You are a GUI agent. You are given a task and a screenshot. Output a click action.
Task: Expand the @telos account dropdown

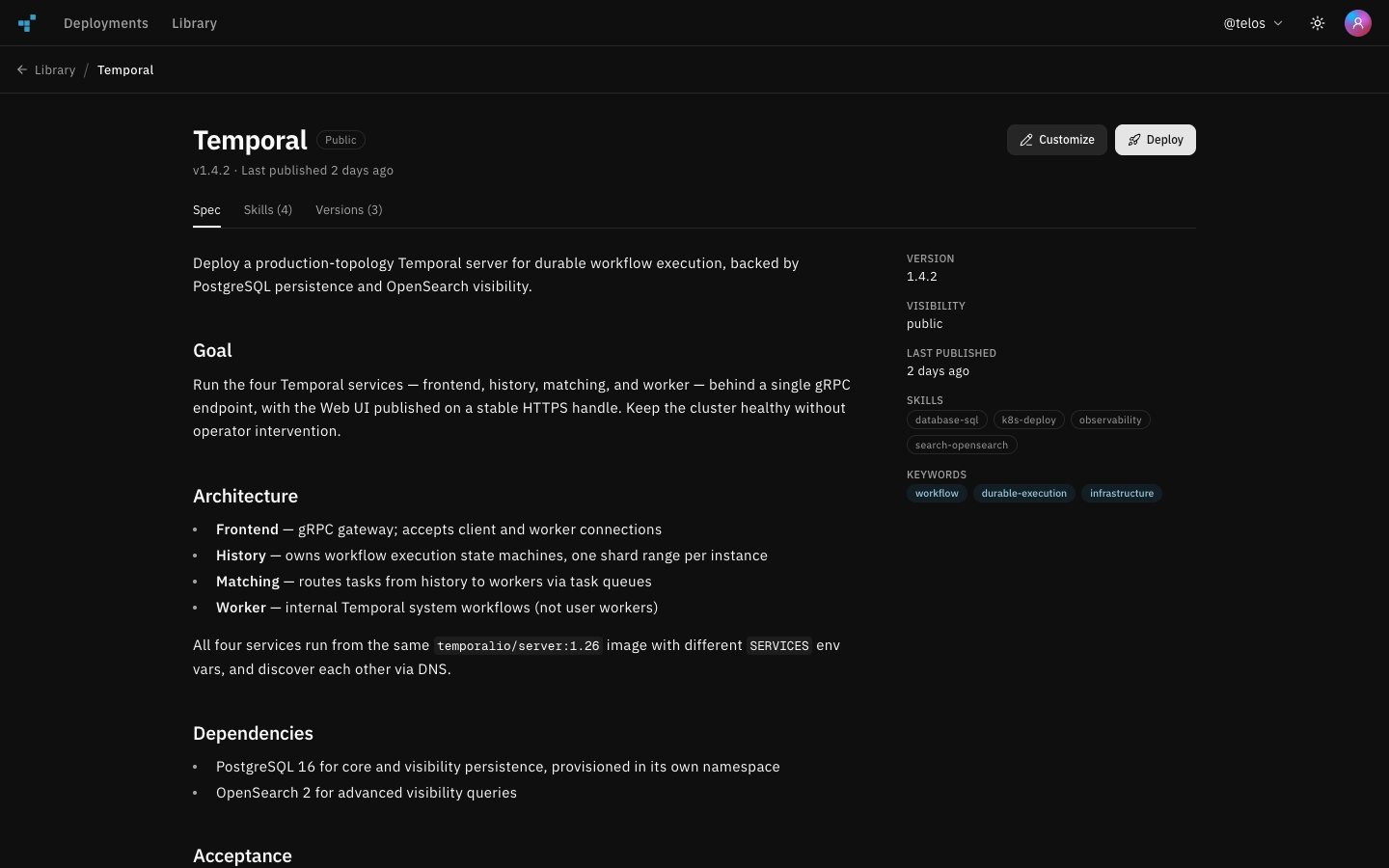pos(1253,23)
